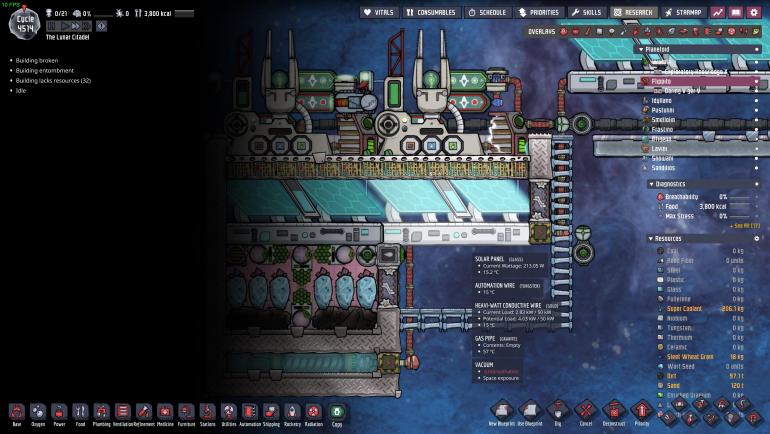
Task: Open the Skills screen
Action: [586, 12]
